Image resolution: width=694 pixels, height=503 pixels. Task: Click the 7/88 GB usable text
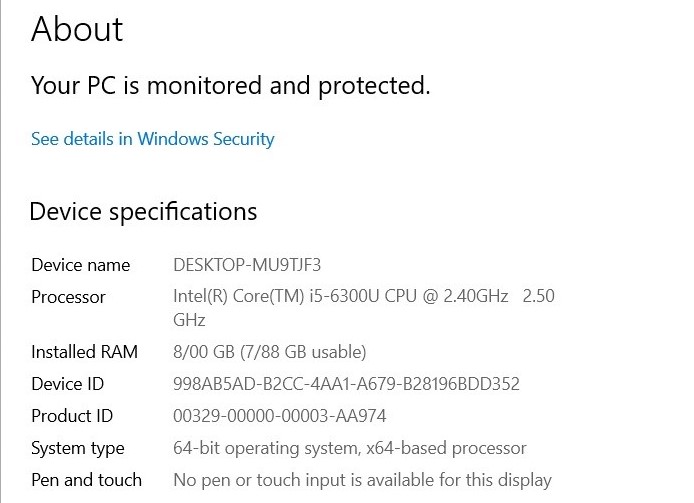pos(303,352)
